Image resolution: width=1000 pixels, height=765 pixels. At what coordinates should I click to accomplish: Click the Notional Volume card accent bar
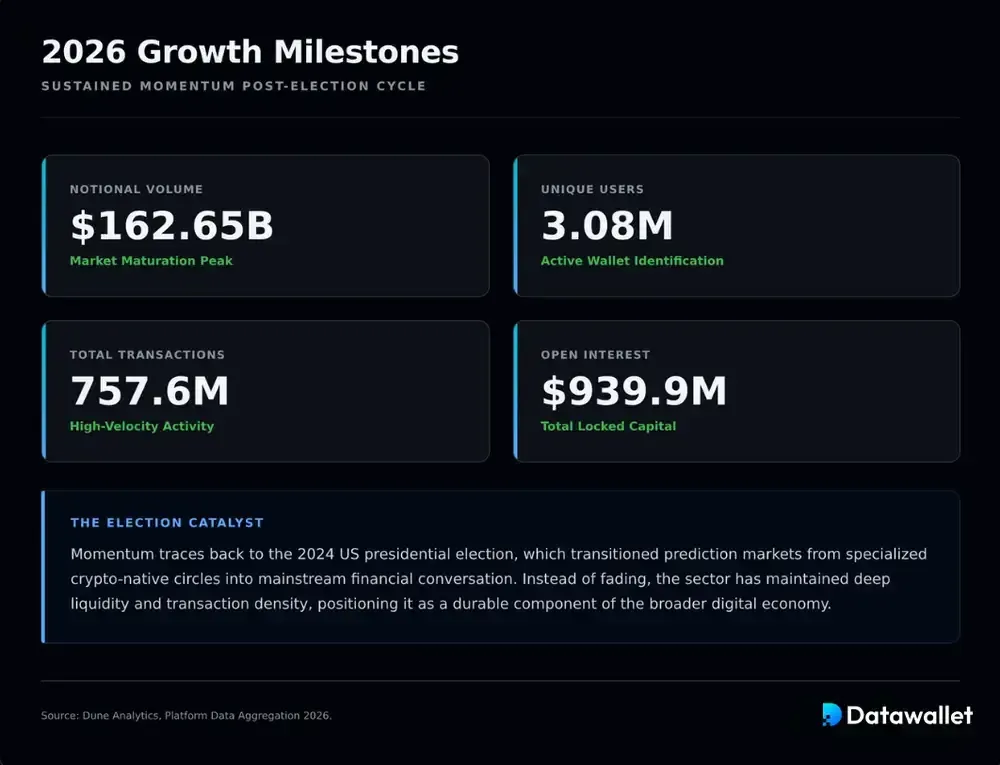tap(44, 225)
